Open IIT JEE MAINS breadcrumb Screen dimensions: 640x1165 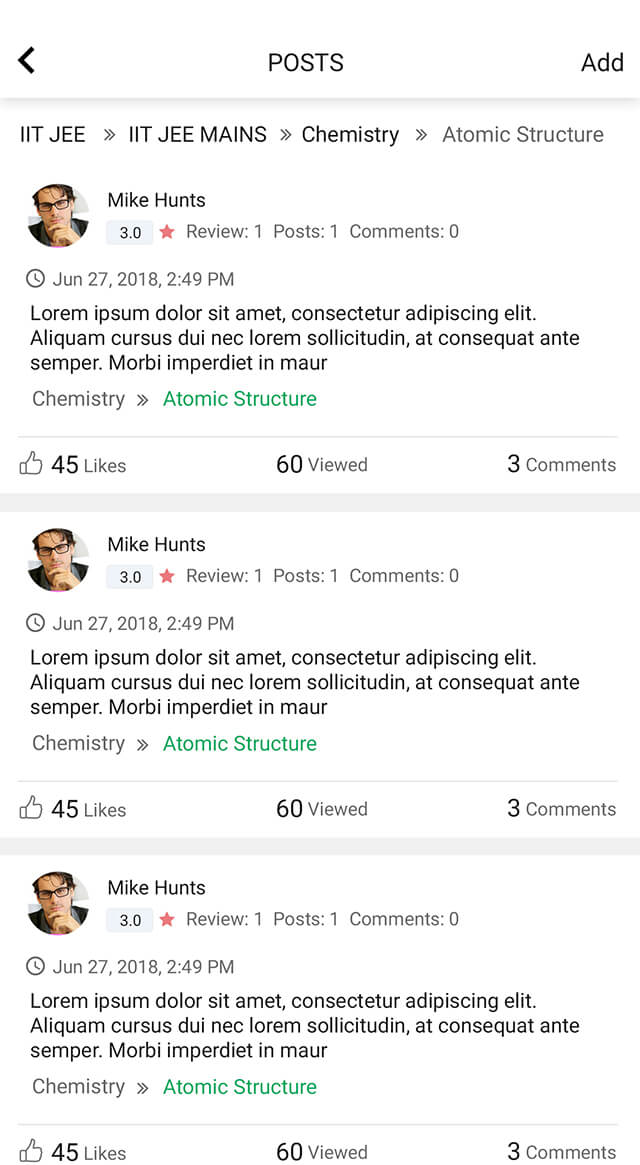[198, 134]
